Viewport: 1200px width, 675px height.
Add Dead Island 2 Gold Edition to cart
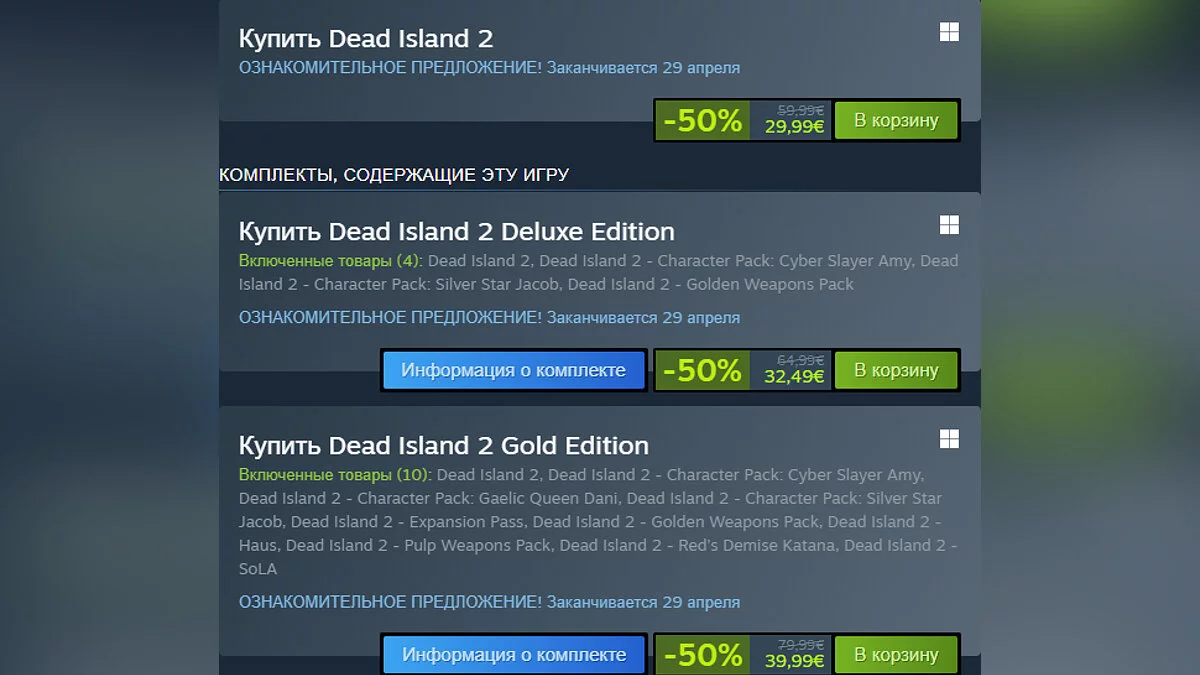click(x=896, y=655)
